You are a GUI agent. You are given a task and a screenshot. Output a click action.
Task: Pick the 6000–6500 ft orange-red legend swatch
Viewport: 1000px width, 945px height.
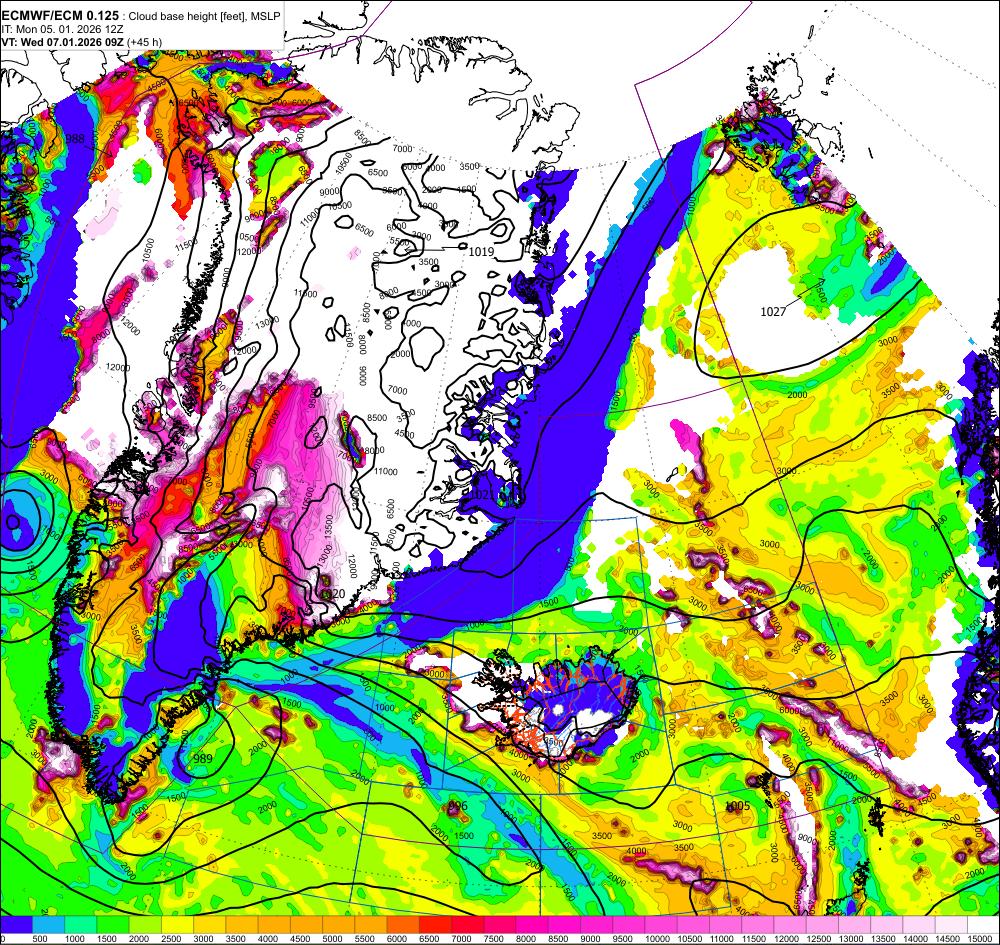pyautogui.click(x=403, y=923)
